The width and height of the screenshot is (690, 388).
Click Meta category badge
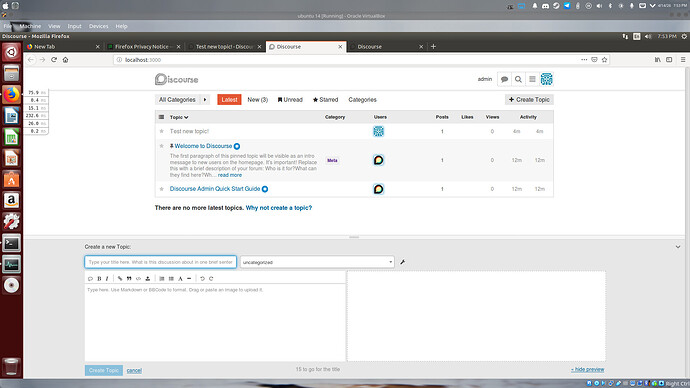pyautogui.click(x=332, y=161)
